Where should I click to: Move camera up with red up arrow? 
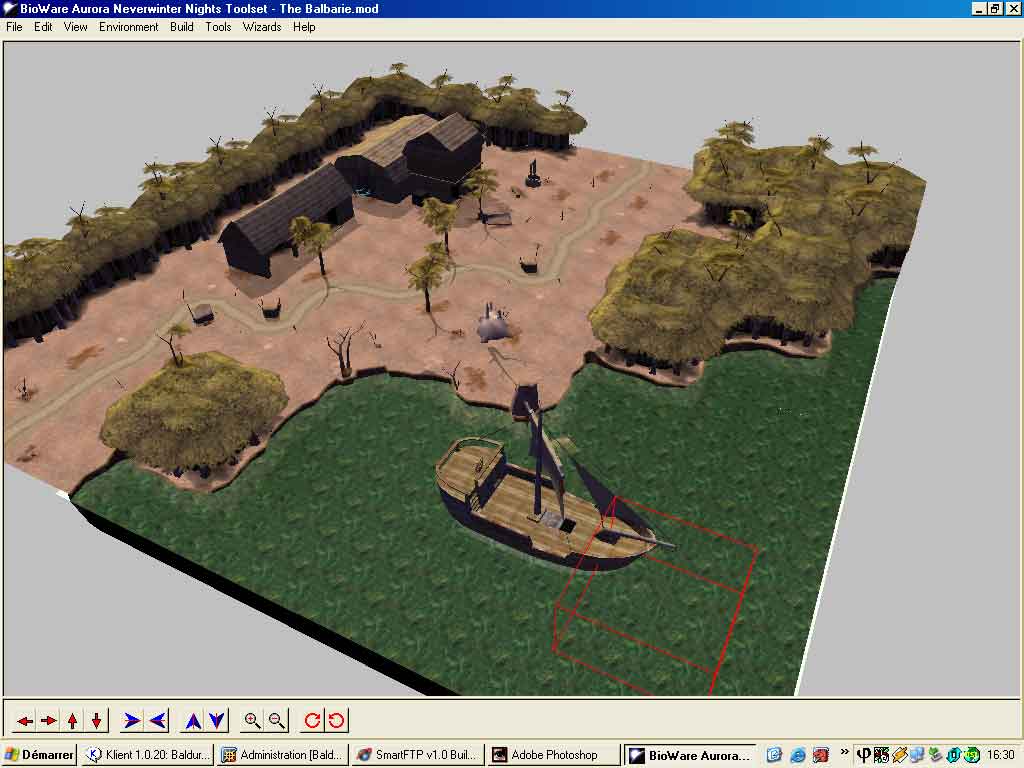coord(72,721)
